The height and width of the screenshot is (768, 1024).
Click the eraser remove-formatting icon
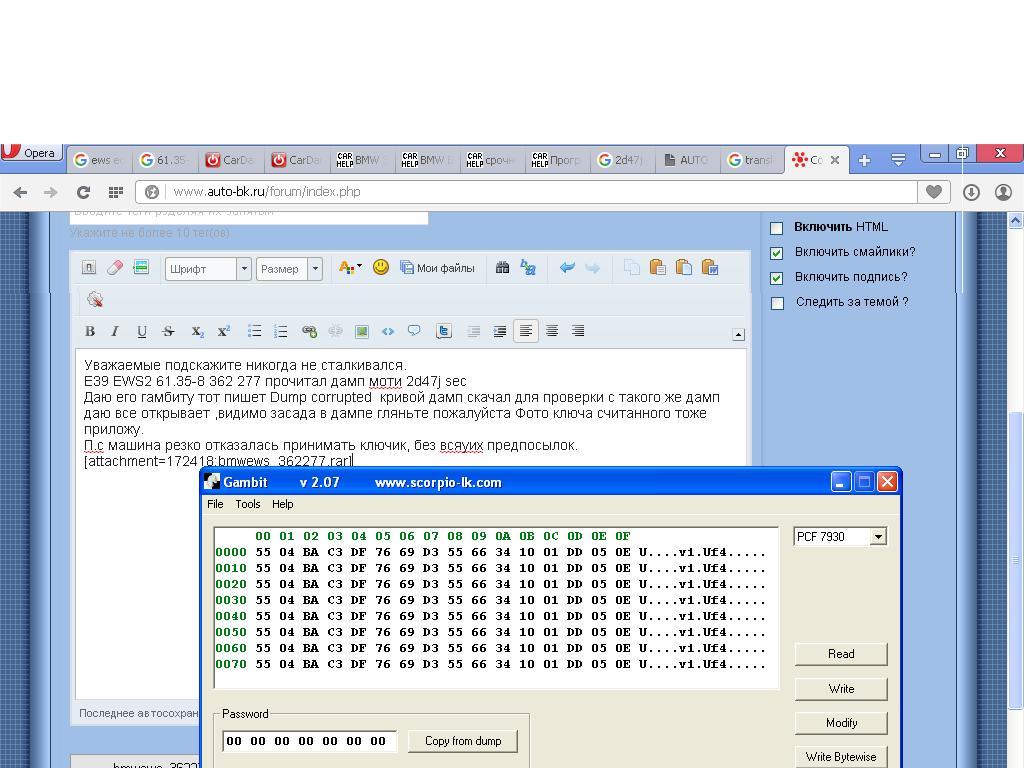[x=115, y=267]
